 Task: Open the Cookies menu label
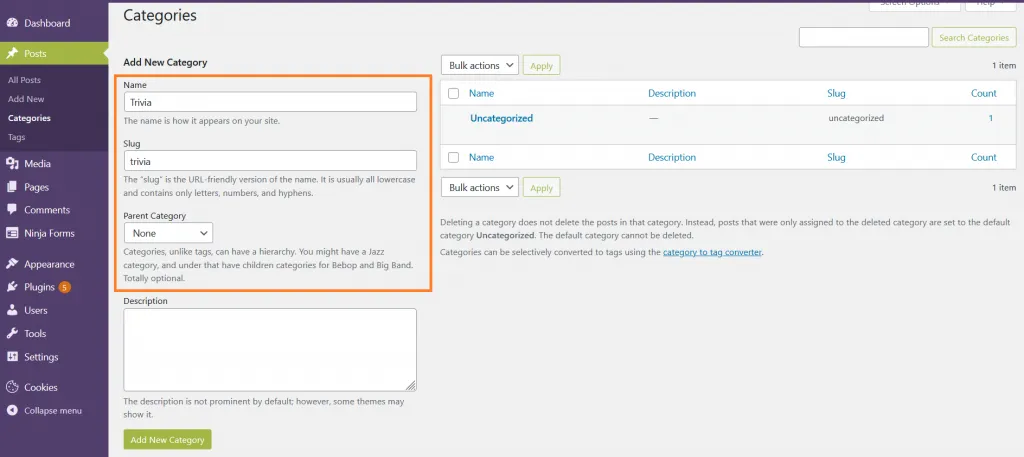pos(41,387)
